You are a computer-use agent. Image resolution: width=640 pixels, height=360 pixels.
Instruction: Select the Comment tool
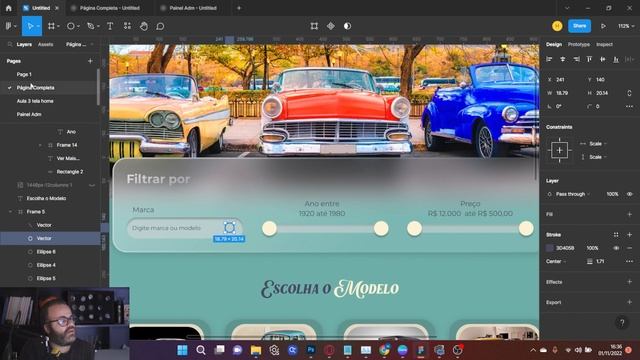pyautogui.click(x=160, y=26)
